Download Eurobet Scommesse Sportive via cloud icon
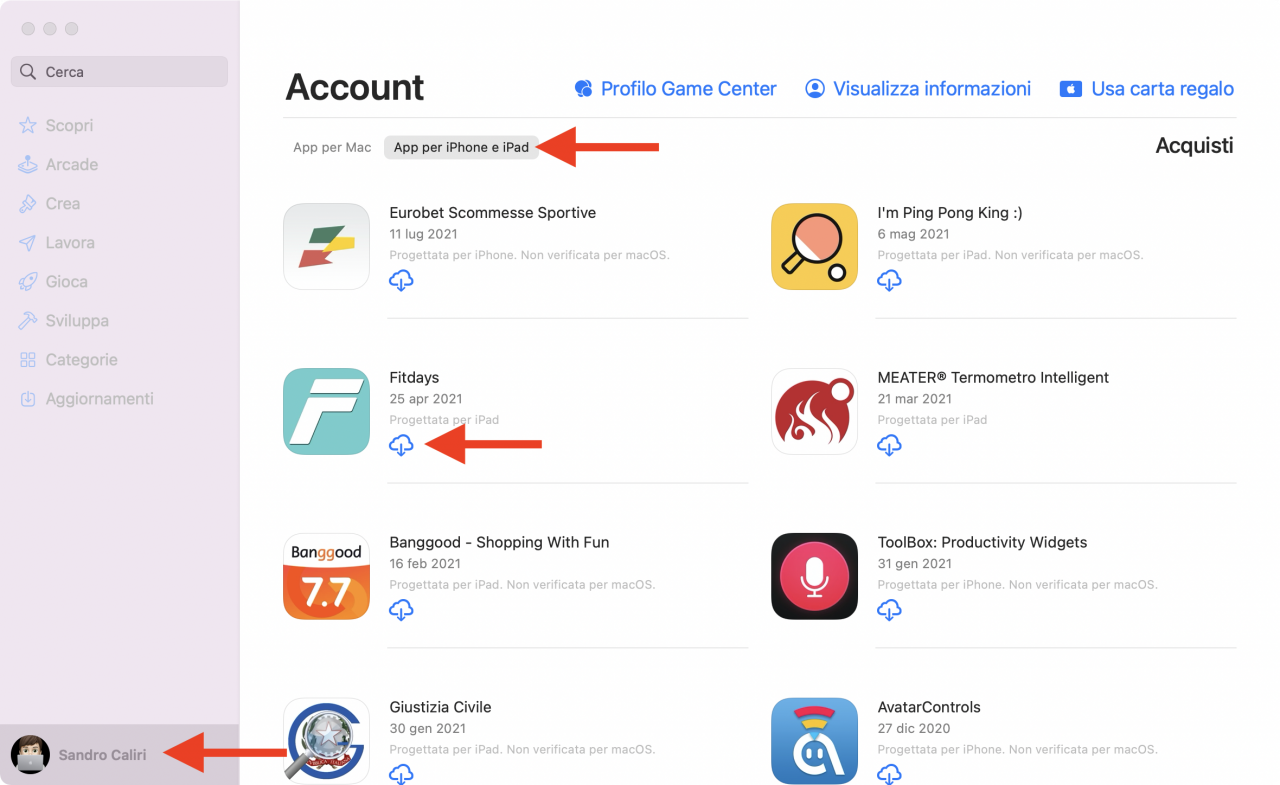This screenshot has height=785, width=1280. pos(401,280)
